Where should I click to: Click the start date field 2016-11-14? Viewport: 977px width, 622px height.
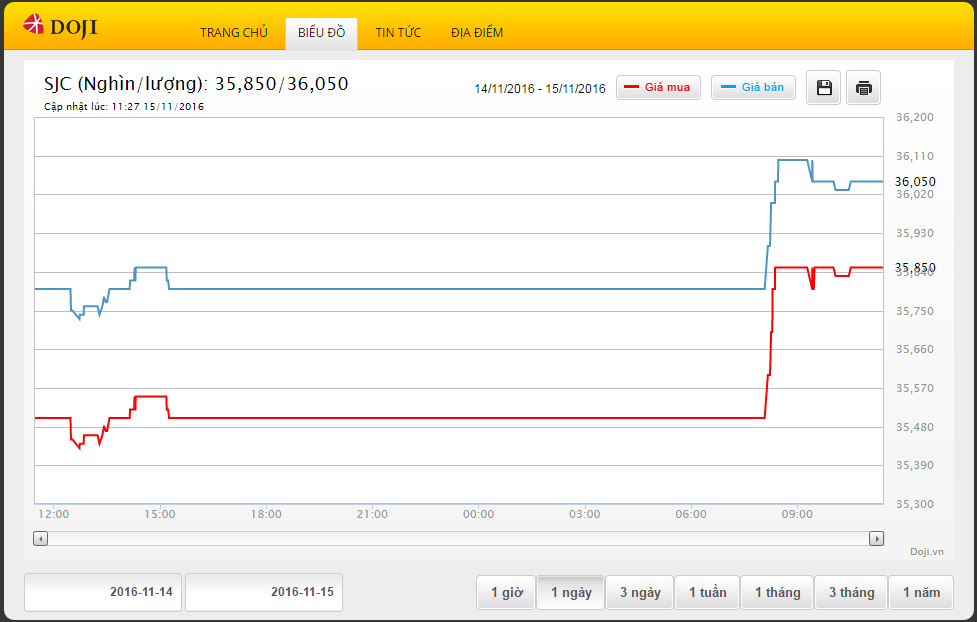coord(103,592)
